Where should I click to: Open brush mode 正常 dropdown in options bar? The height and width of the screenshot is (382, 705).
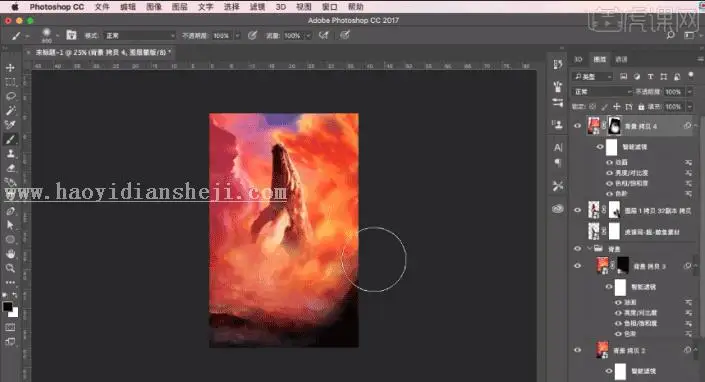[140, 36]
